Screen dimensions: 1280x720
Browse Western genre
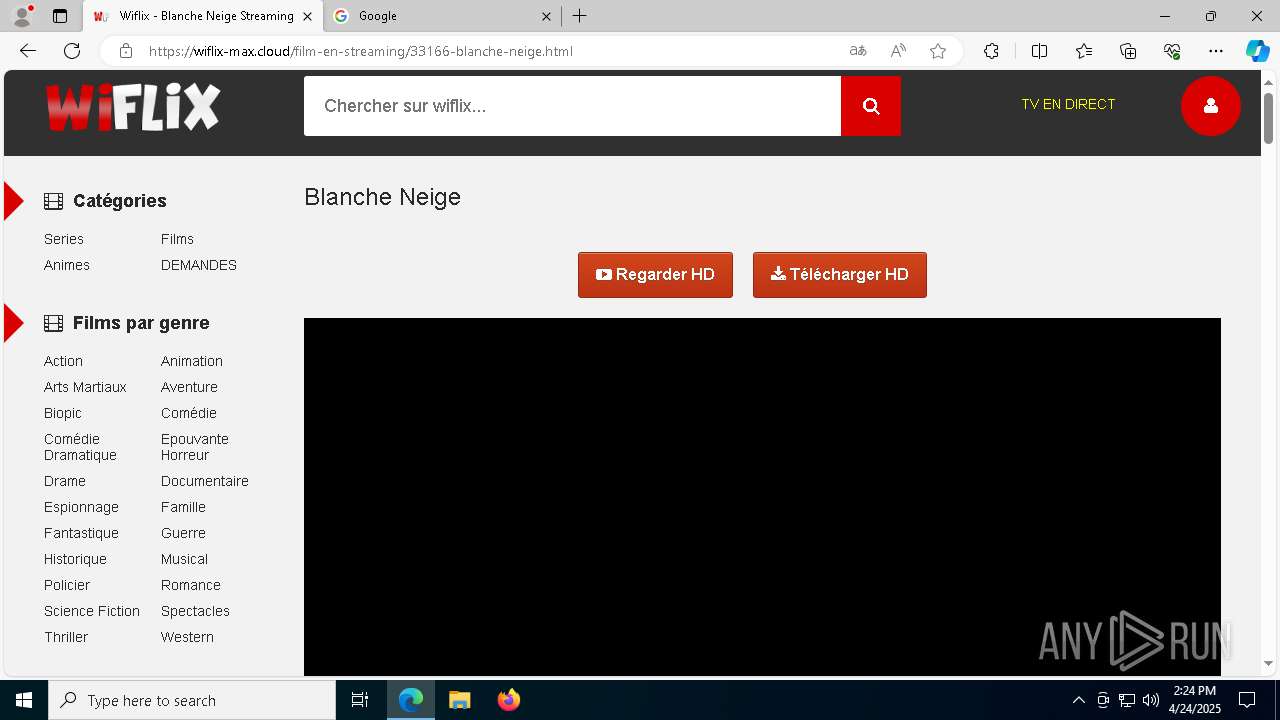(x=187, y=637)
